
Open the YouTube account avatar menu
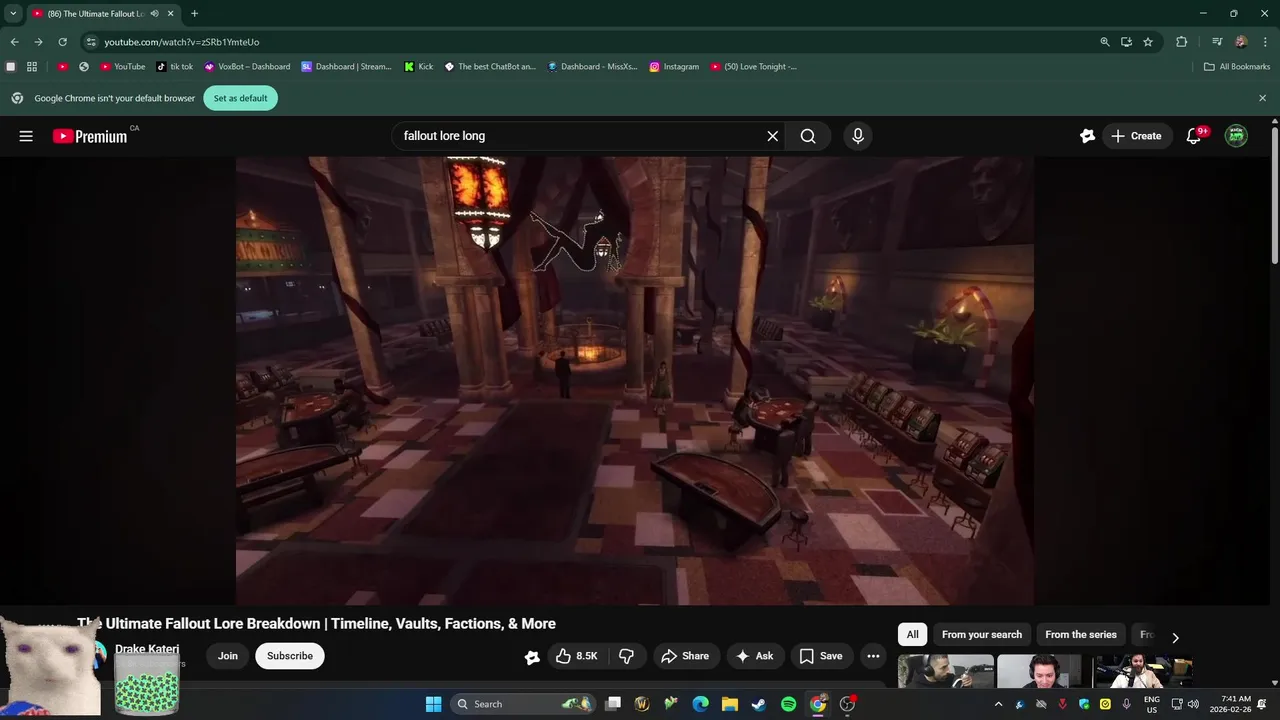pos(1236,136)
